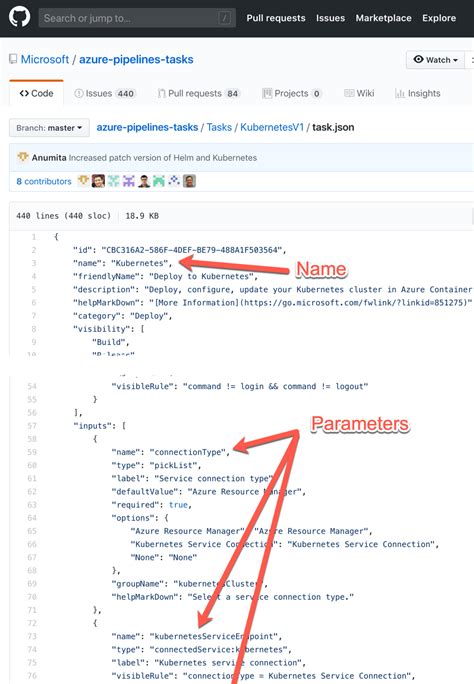Open the last contributor photo avatar

189,181
